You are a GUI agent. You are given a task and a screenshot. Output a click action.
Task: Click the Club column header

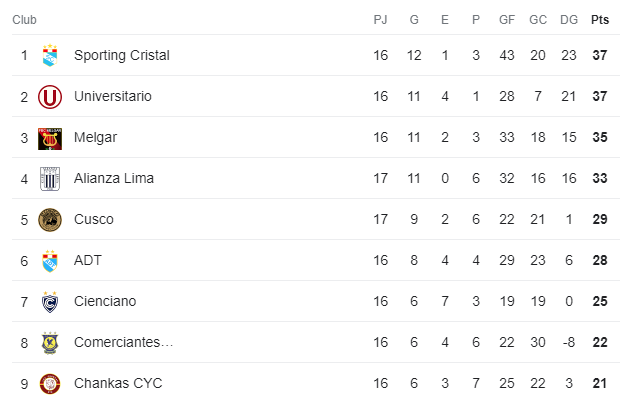[26, 20]
